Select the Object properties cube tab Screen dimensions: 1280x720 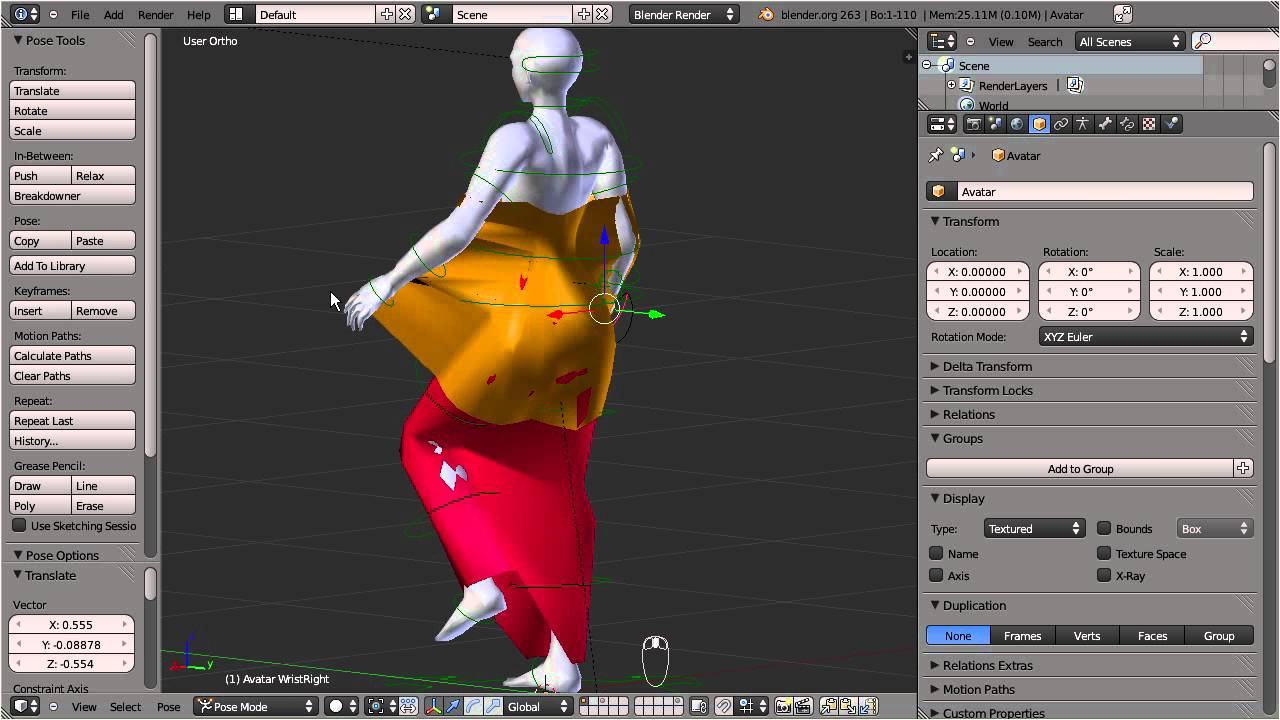point(1039,124)
